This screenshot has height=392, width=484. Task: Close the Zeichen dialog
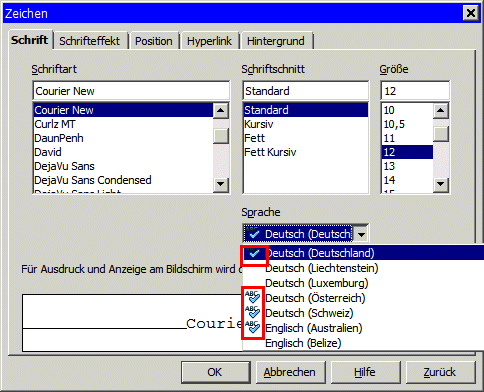point(471,13)
